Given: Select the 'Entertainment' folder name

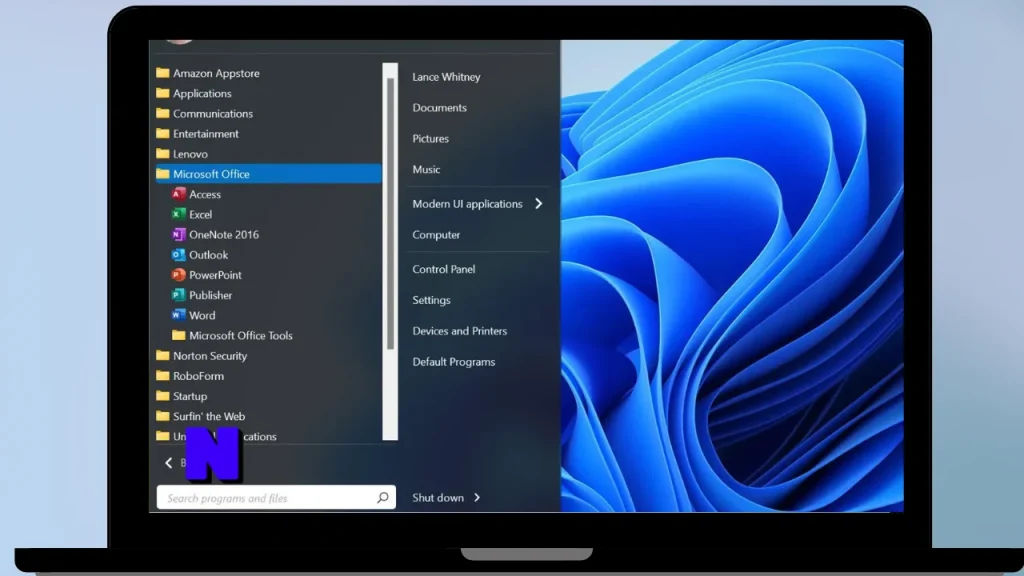Looking at the screenshot, I should (x=206, y=134).
